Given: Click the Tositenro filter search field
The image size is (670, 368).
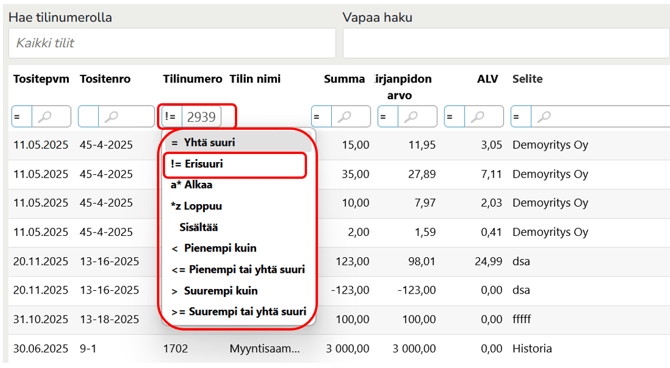Looking at the screenshot, I should click(126, 117).
